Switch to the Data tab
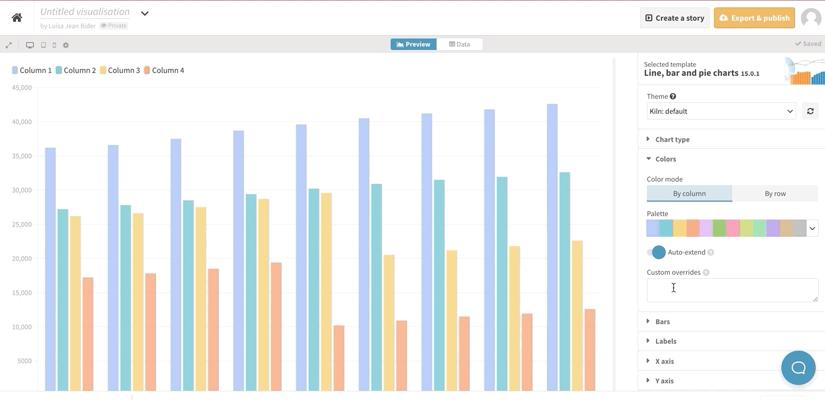Image resolution: width=825 pixels, height=400 pixels. [460, 44]
